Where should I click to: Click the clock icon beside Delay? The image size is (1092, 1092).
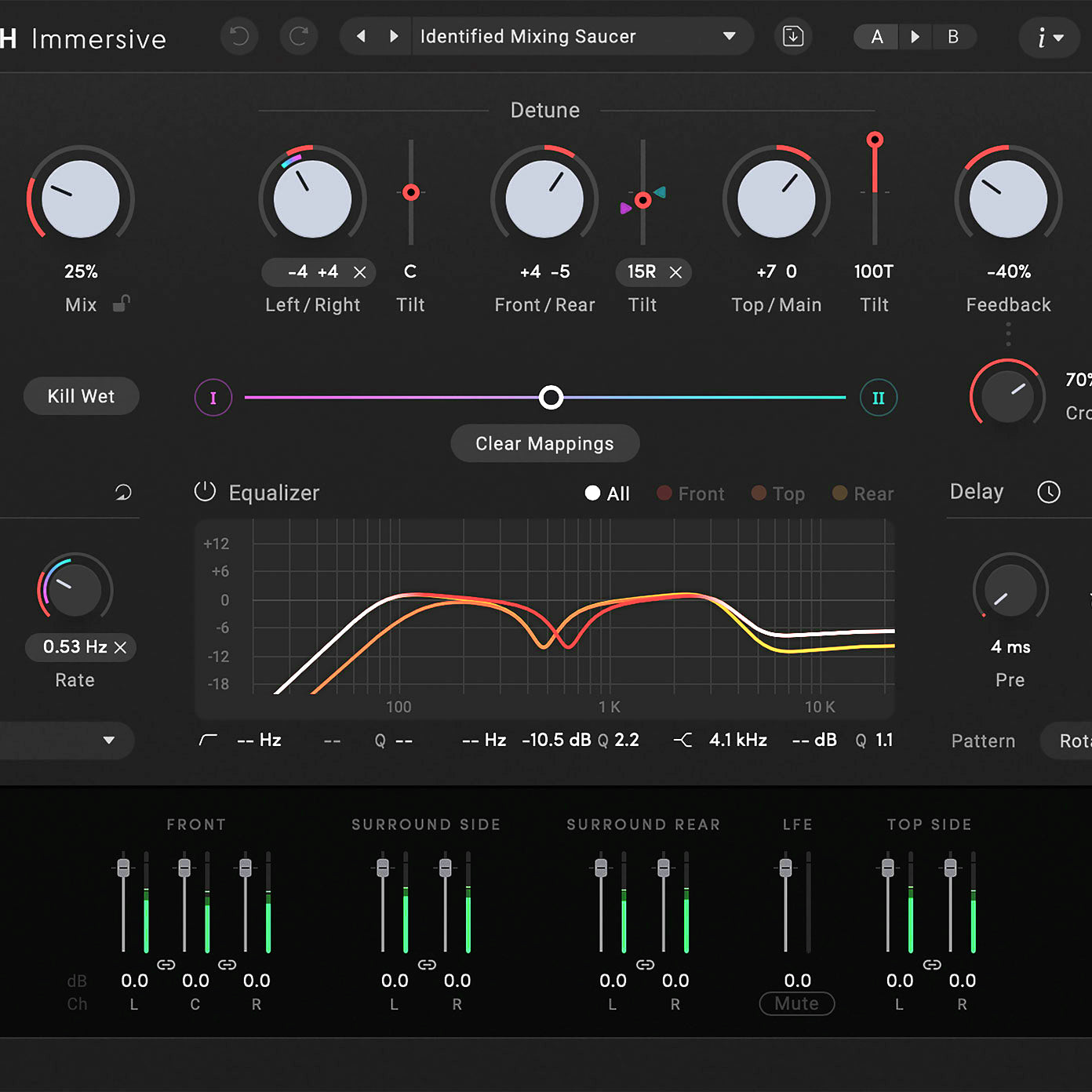pos(1049,492)
